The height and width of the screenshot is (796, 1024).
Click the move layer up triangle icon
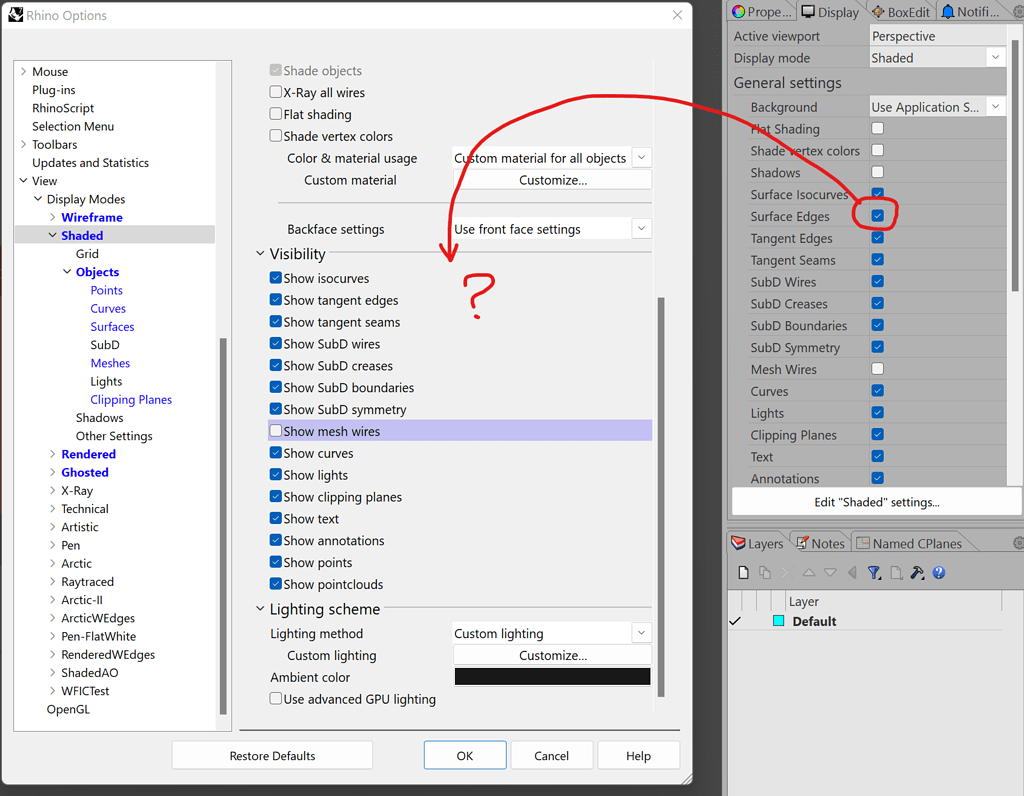pos(808,571)
